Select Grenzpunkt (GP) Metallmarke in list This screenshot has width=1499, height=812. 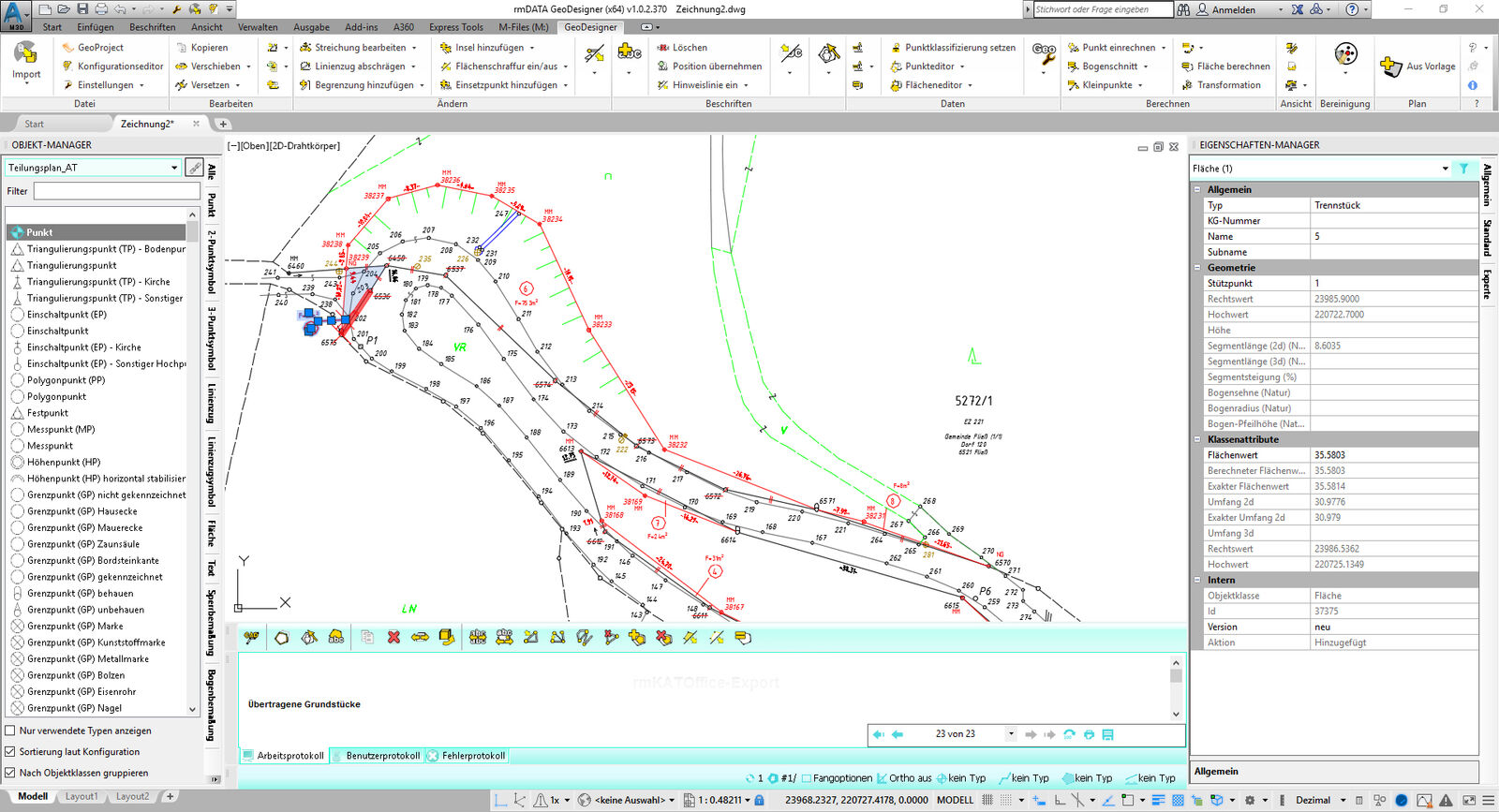(87, 659)
